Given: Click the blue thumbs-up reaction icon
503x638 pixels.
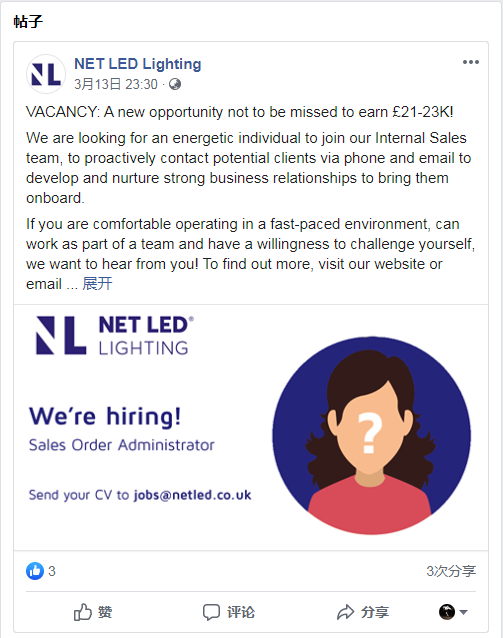Looking at the screenshot, I should tap(35, 571).
